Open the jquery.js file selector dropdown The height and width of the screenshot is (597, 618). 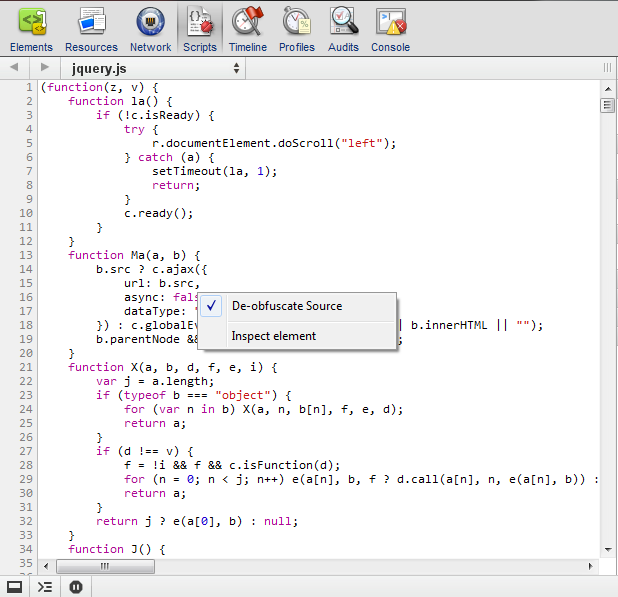153,68
